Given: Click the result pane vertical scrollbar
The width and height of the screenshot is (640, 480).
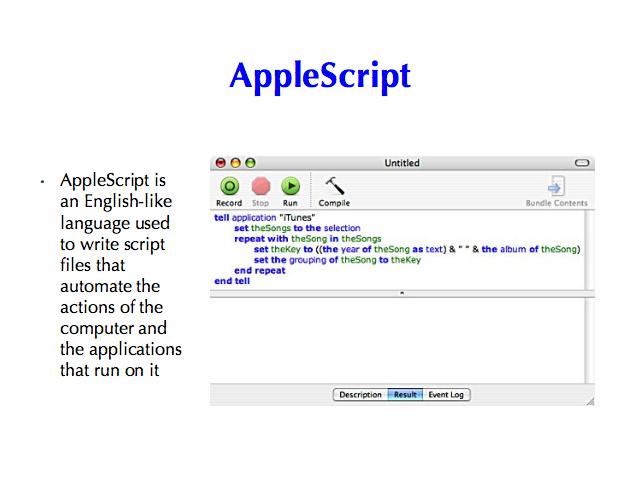Looking at the screenshot, I should 588,340.
